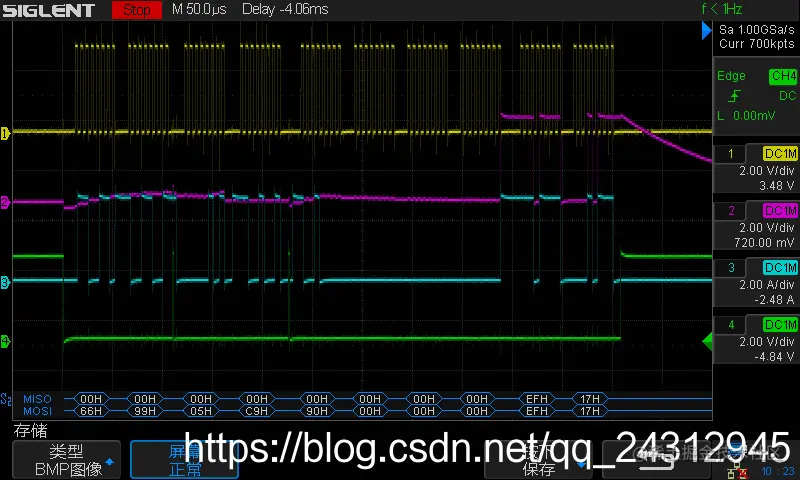Image resolution: width=800 pixels, height=480 pixels.
Task: Select the -2.48 A offset of channel 3
Action: (774, 300)
